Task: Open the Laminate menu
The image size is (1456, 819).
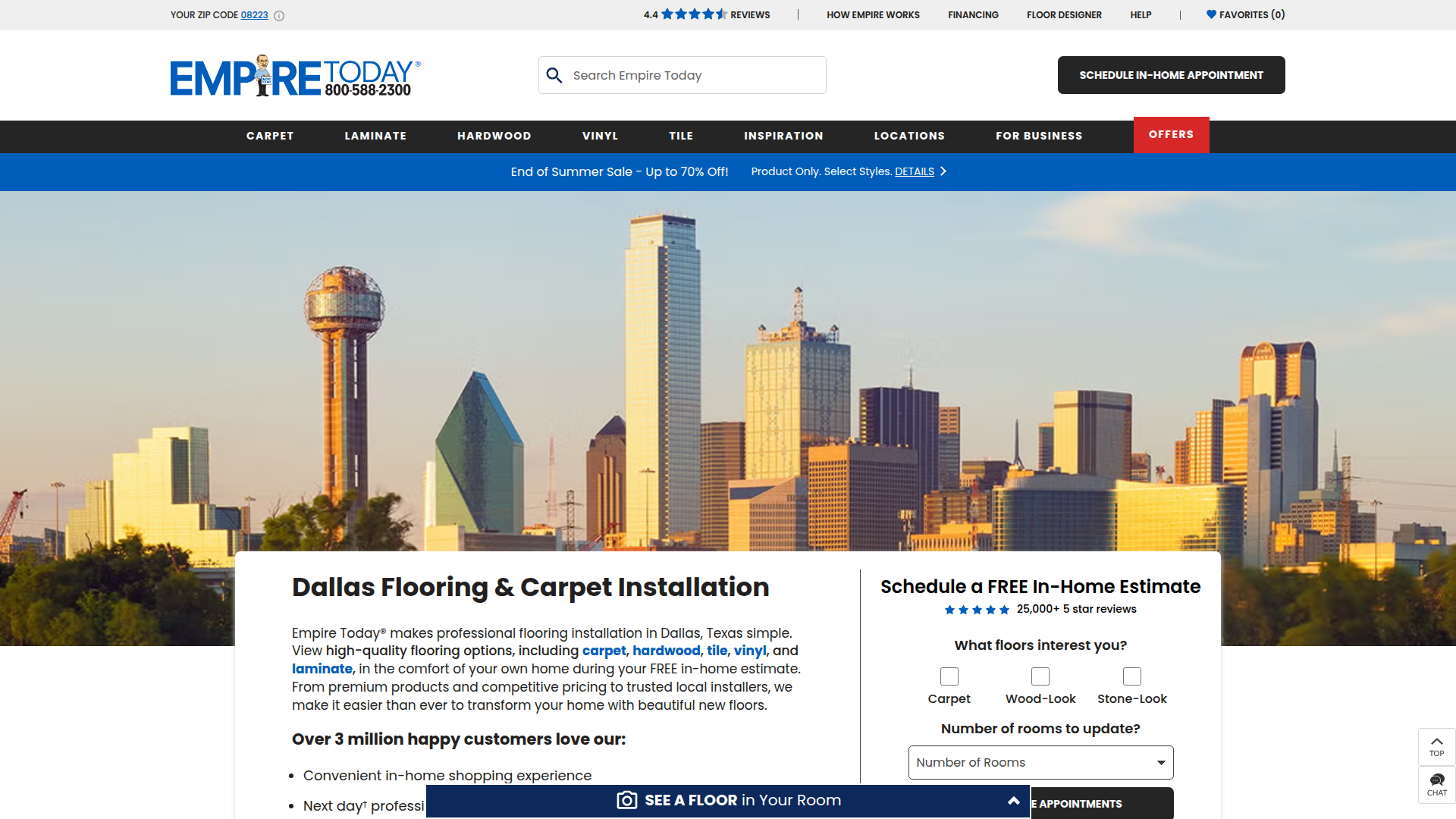Action: (x=375, y=136)
